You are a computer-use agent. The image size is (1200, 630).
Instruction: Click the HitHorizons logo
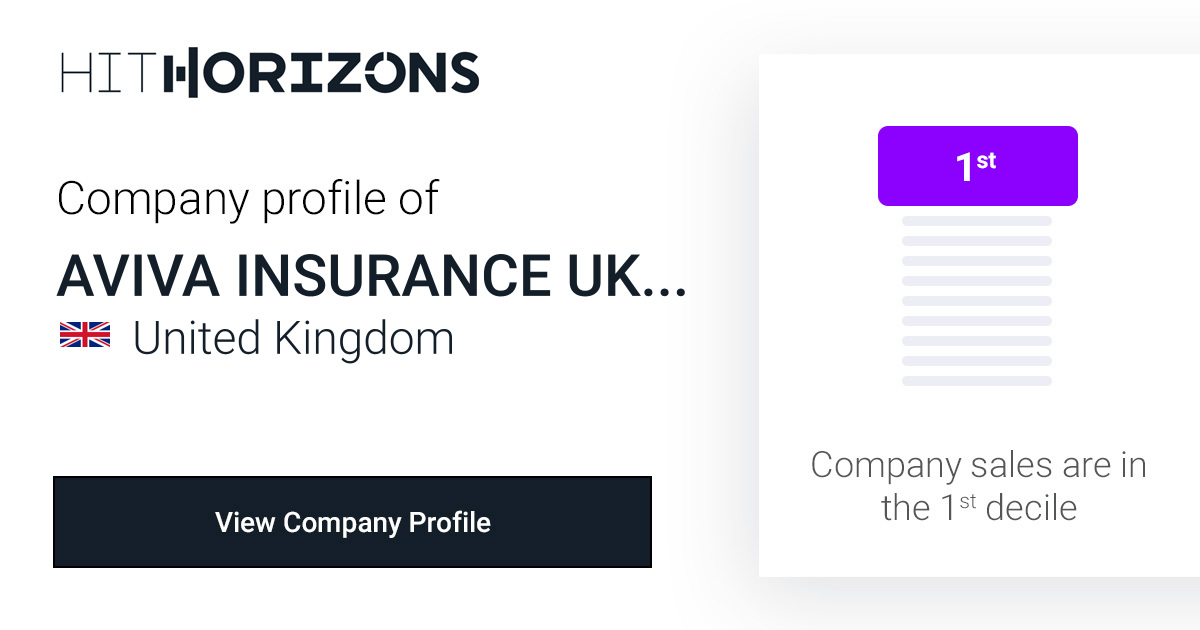[269, 73]
